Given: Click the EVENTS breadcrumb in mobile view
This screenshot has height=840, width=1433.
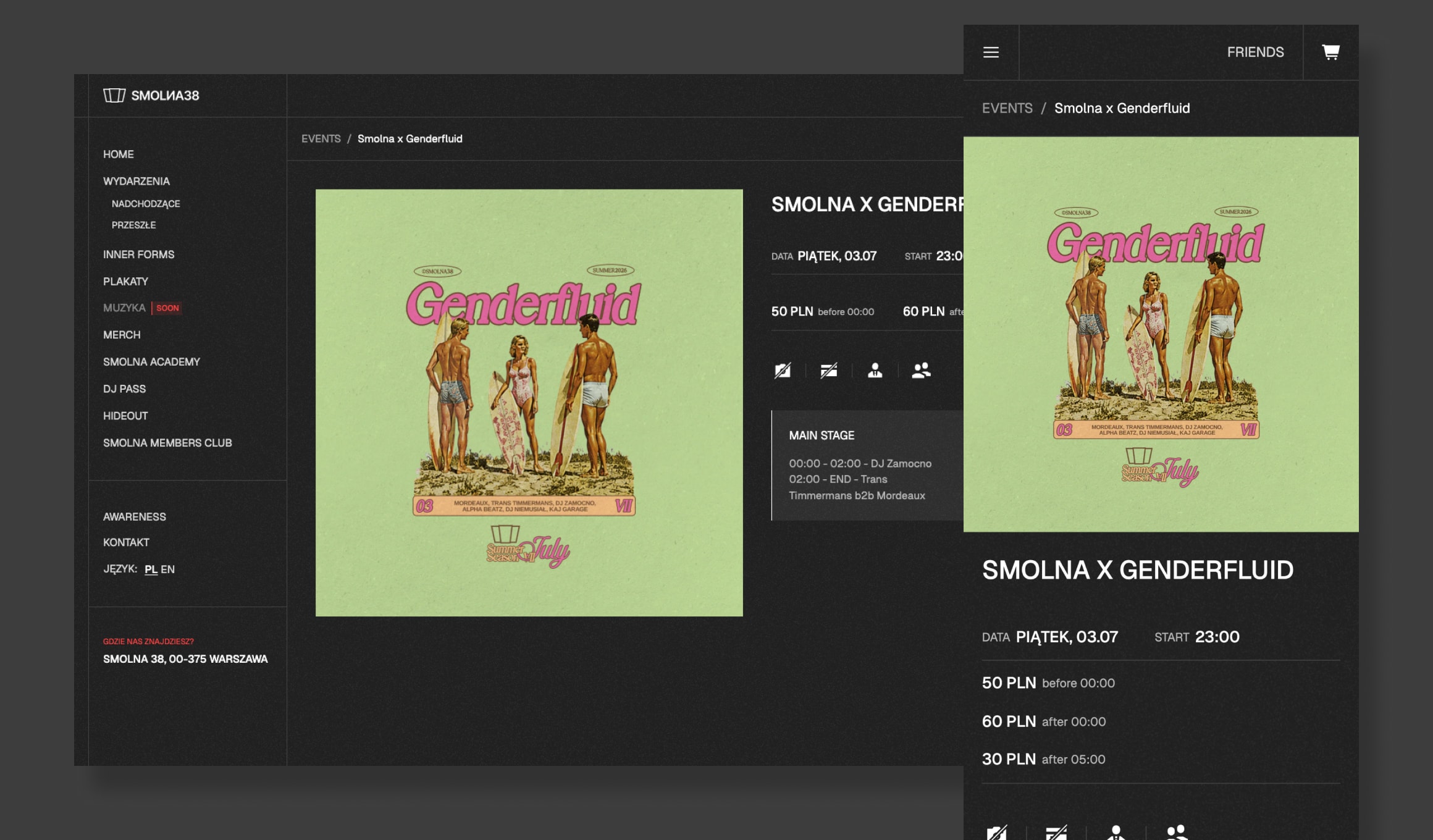Looking at the screenshot, I should tap(1007, 109).
